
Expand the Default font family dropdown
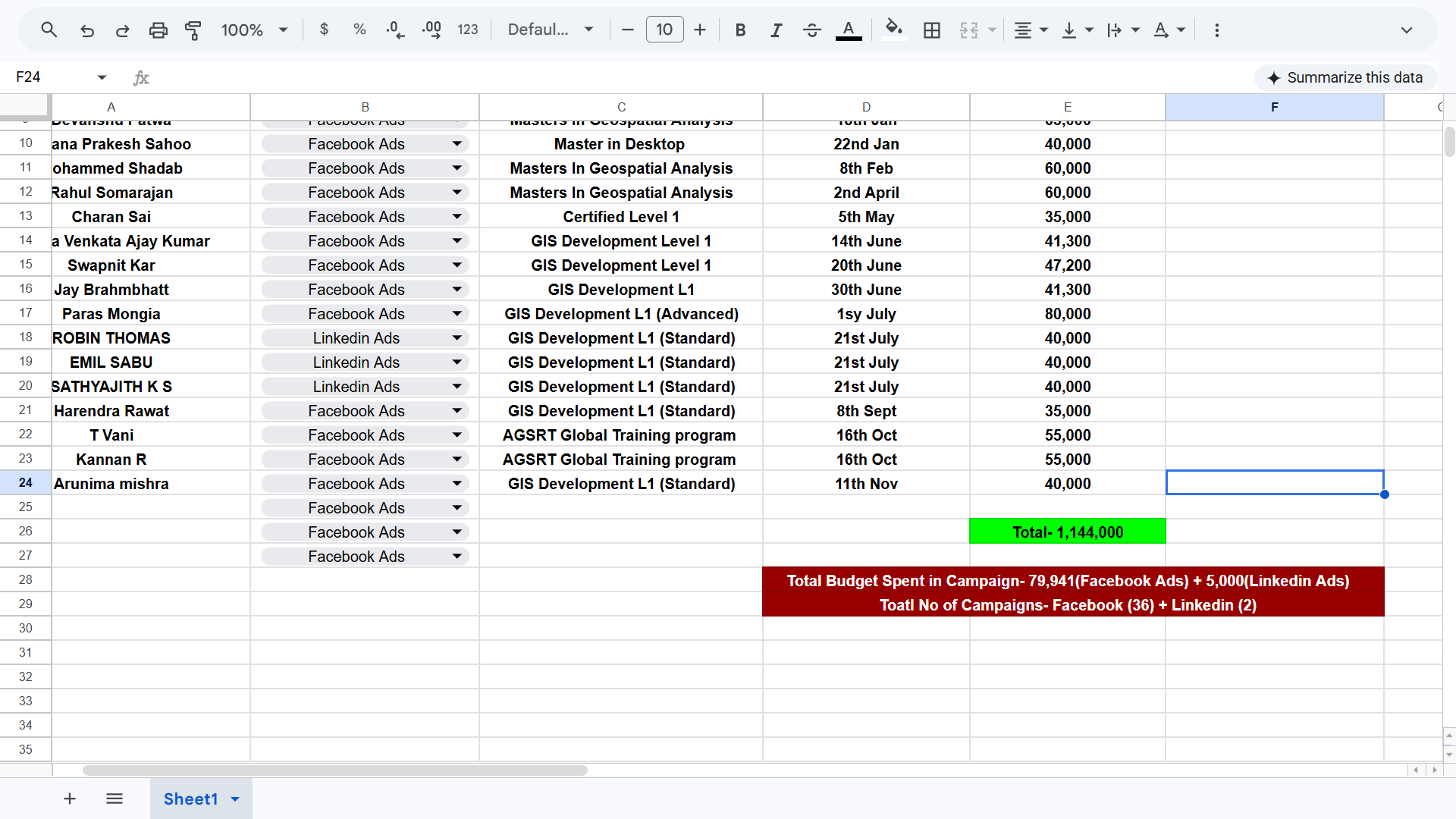551,30
